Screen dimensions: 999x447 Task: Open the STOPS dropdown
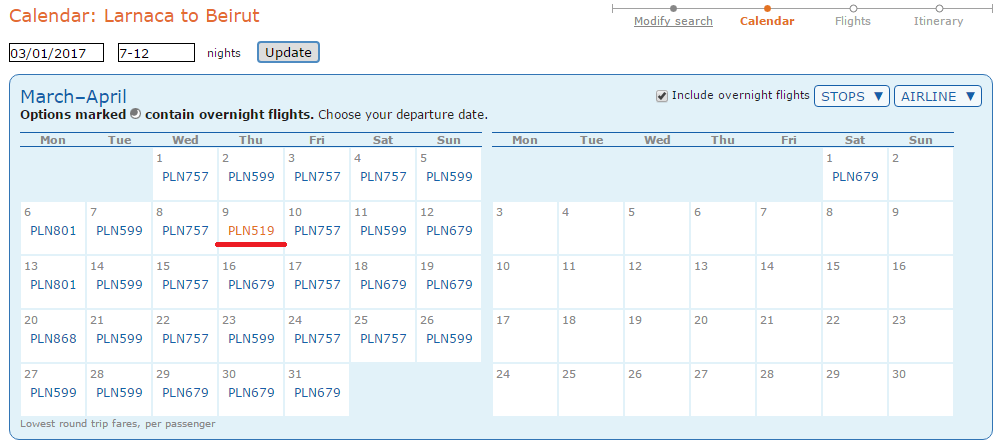coord(851,96)
